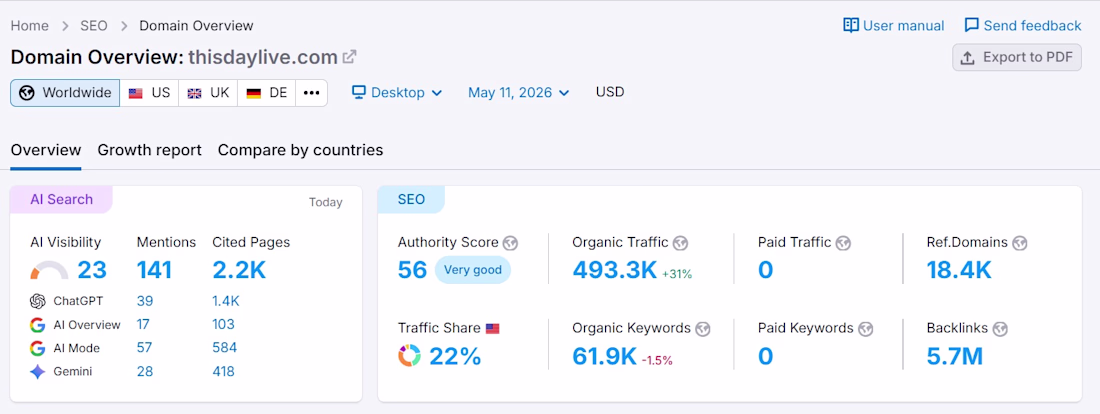
Task: Select the US database option
Action: click(x=149, y=93)
